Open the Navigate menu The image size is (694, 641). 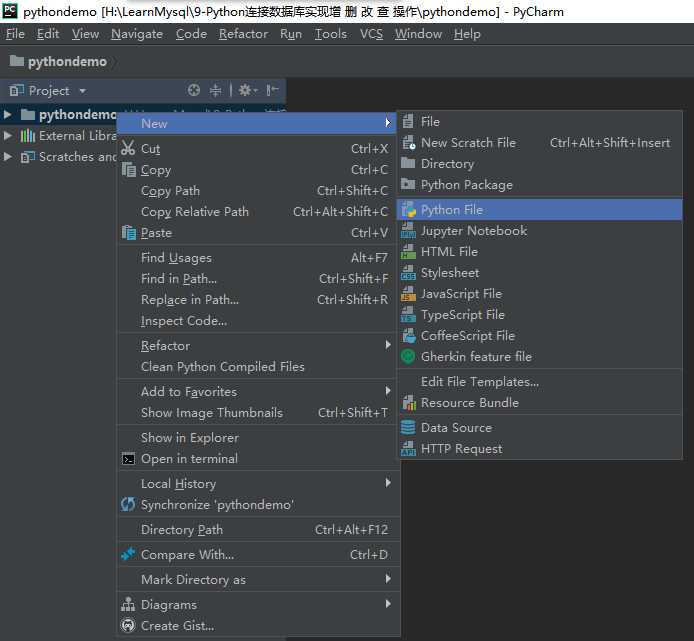coord(137,34)
